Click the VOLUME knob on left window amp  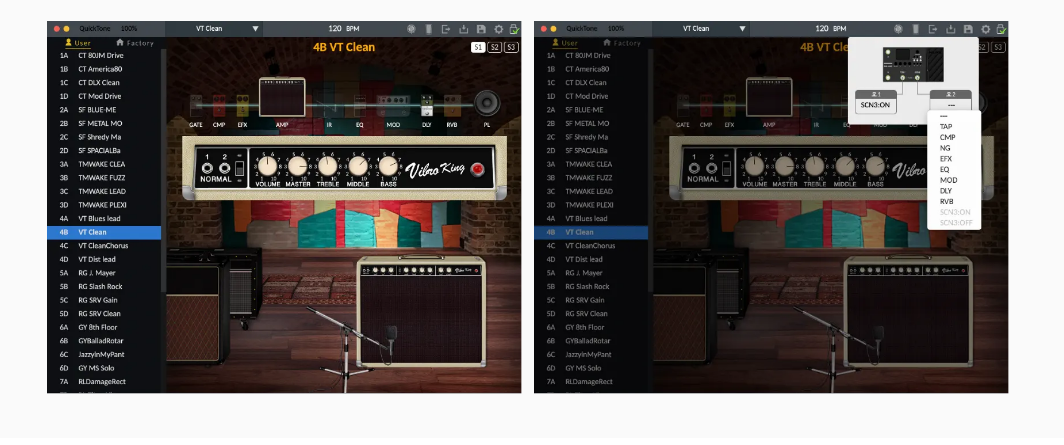tap(267, 166)
